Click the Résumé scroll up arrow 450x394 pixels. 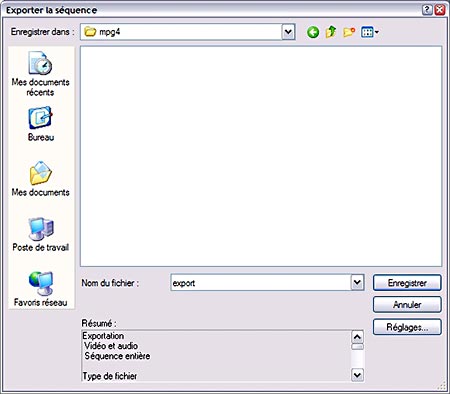click(x=357, y=337)
